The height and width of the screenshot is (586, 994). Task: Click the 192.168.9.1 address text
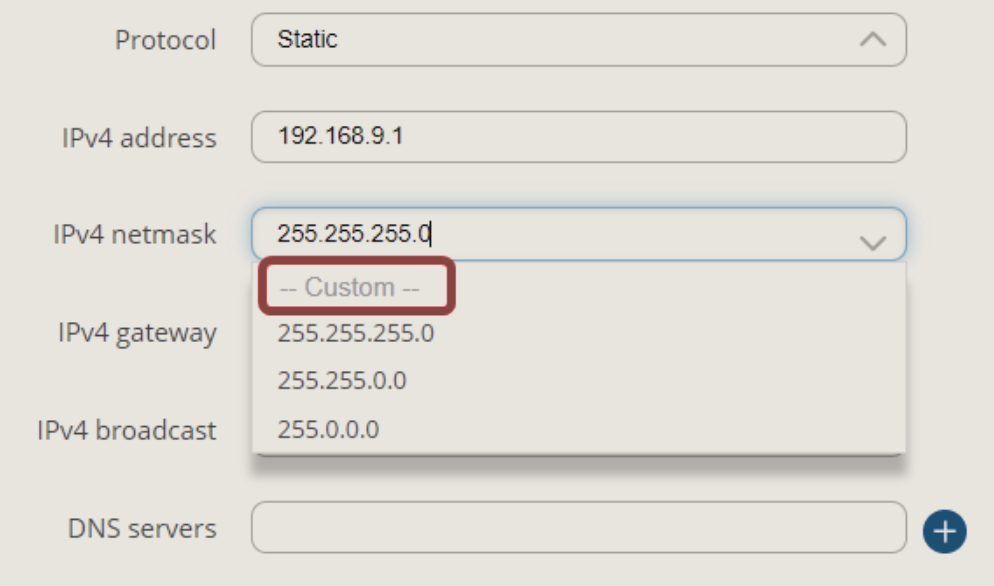(x=340, y=136)
